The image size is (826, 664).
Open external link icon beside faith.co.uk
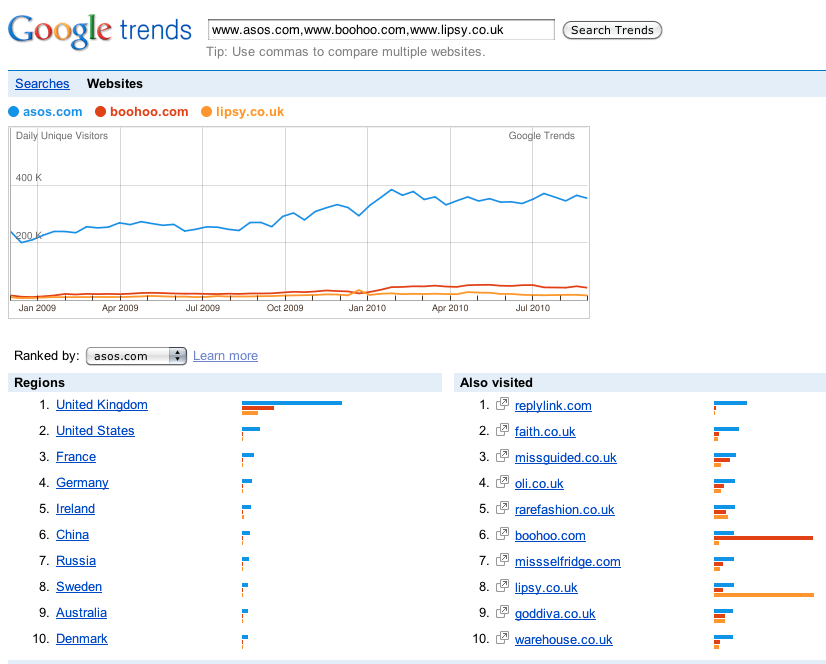(x=503, y=430)
